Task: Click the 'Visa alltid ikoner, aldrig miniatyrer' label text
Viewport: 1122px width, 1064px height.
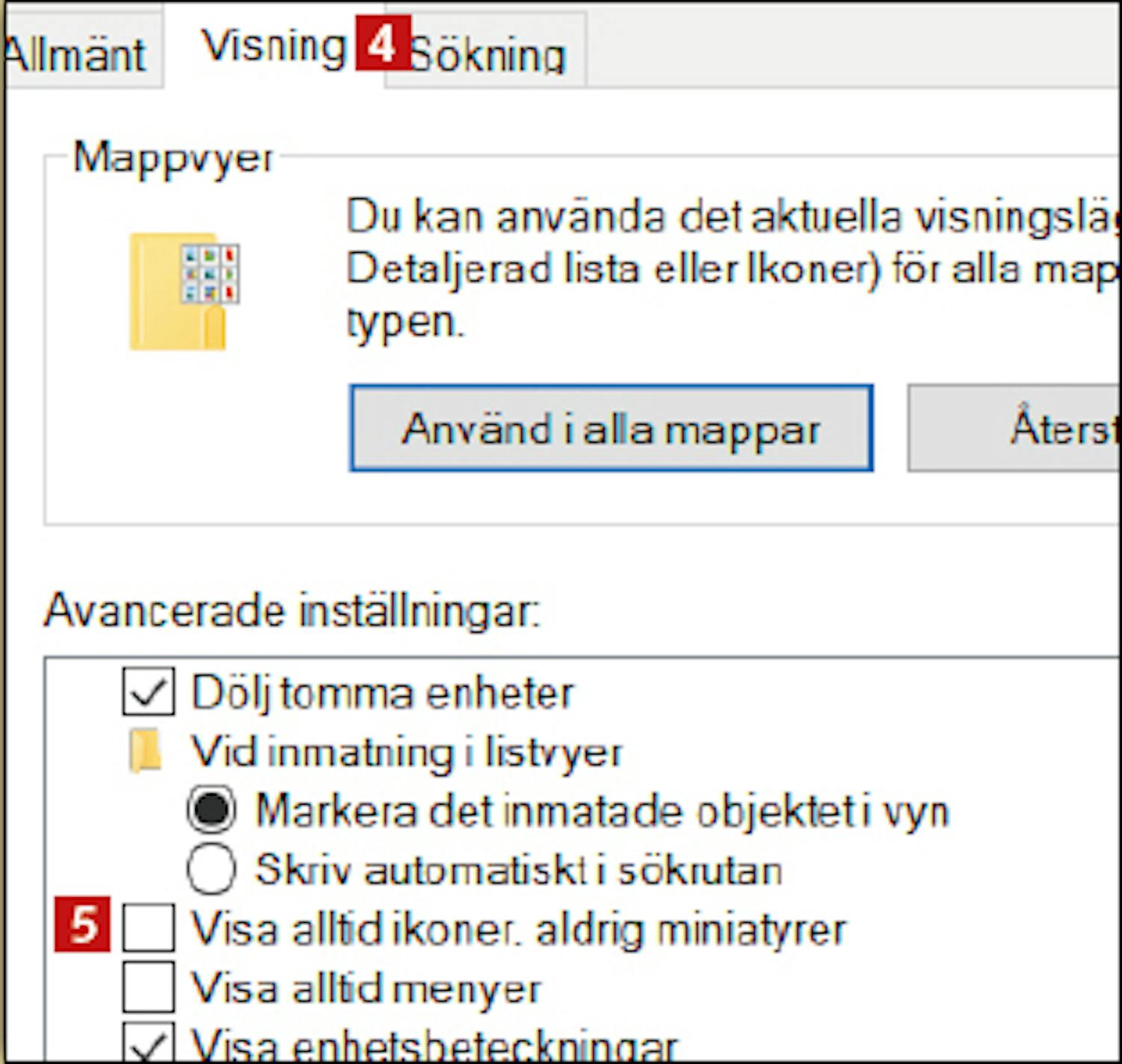Action: (x=518, y=929)
